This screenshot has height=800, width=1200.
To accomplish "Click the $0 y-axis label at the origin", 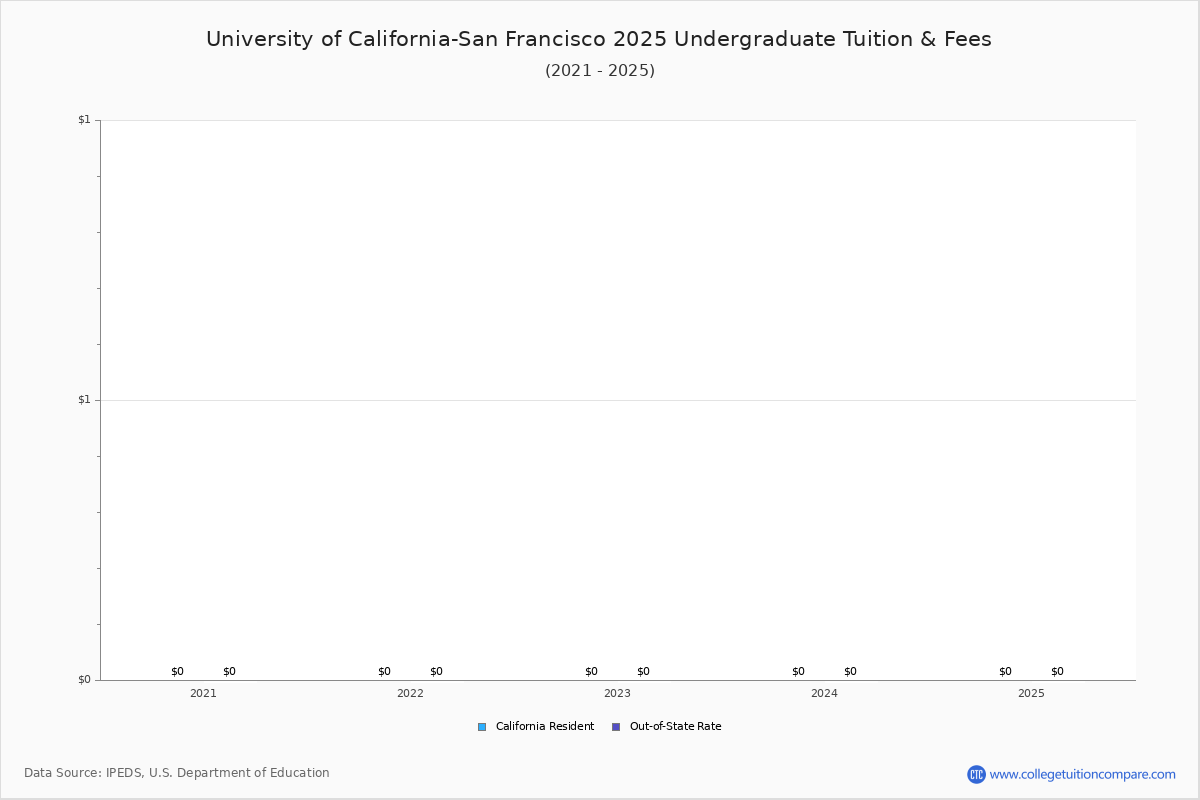I will [x=84, y=680].
